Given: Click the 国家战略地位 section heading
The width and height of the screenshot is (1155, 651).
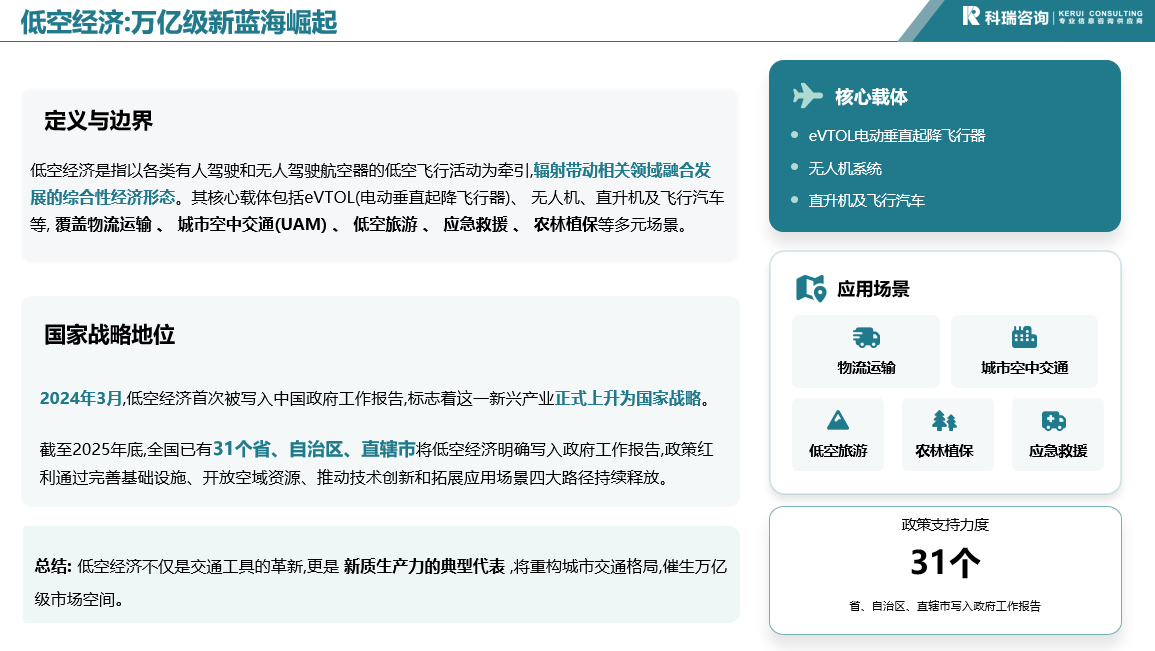Looking at the screenshot, I should pos(109,335).
